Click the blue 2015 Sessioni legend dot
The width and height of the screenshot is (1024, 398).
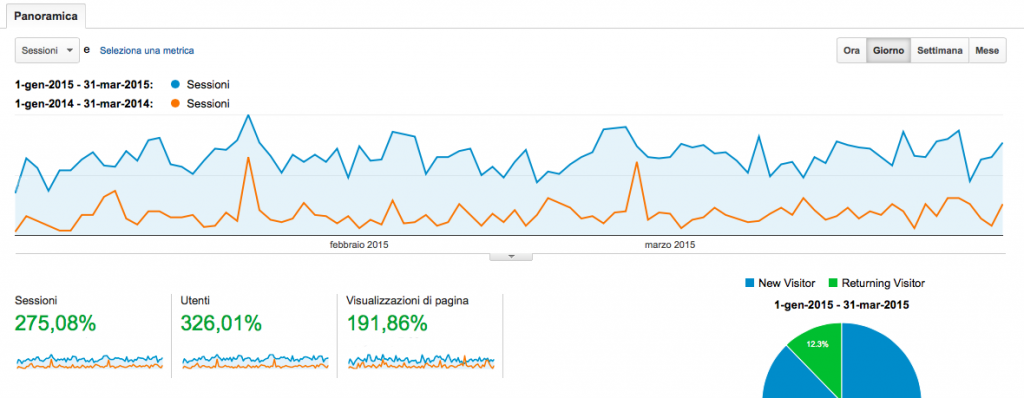pyautogui.click(x=174, y=84)
